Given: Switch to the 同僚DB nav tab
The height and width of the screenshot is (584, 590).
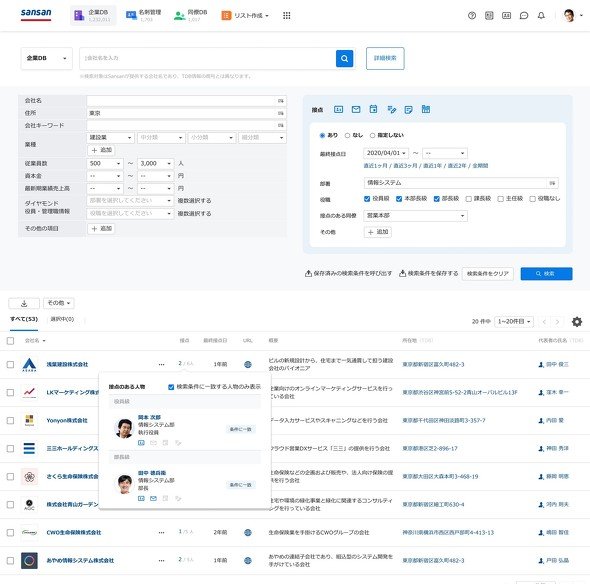Looking at the screenshot, I should point(190,15).
